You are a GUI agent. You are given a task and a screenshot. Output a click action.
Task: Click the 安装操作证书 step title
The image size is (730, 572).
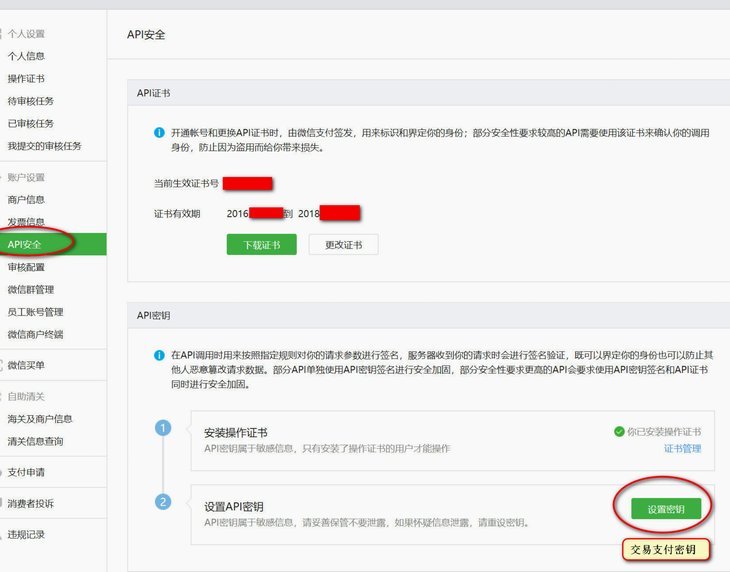(236, 433)
